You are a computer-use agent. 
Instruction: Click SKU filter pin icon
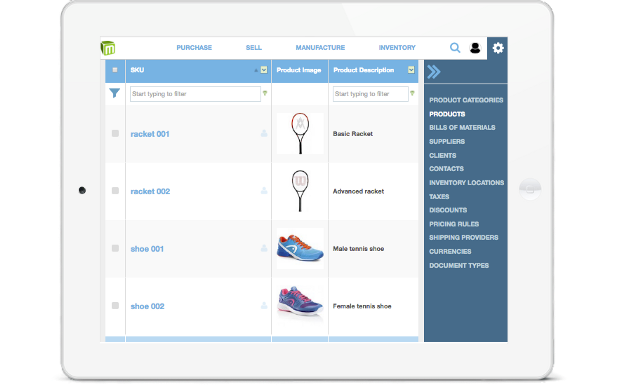click(x=265, y=93)
